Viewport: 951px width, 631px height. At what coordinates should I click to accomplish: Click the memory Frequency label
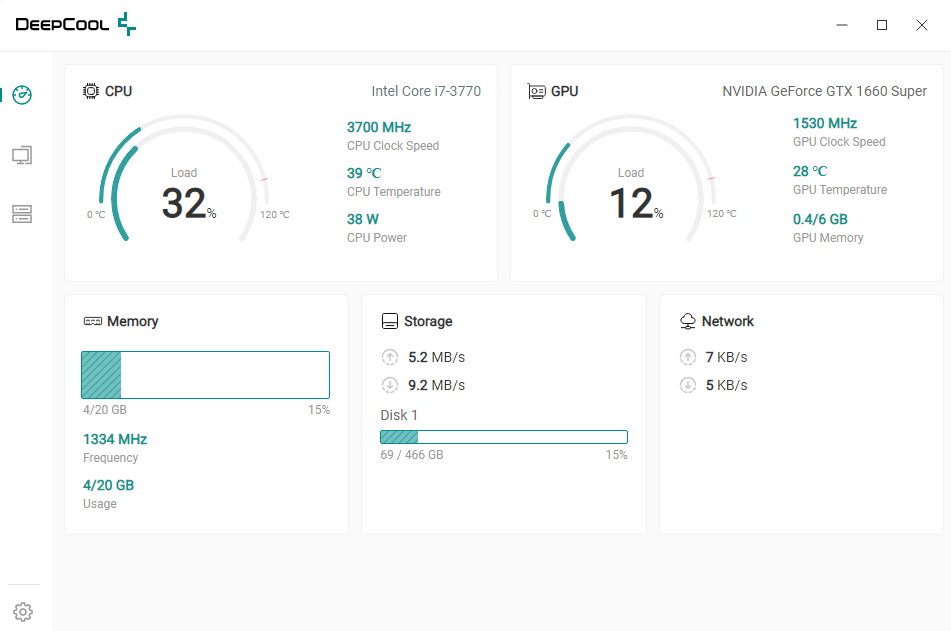click(110, 457)
